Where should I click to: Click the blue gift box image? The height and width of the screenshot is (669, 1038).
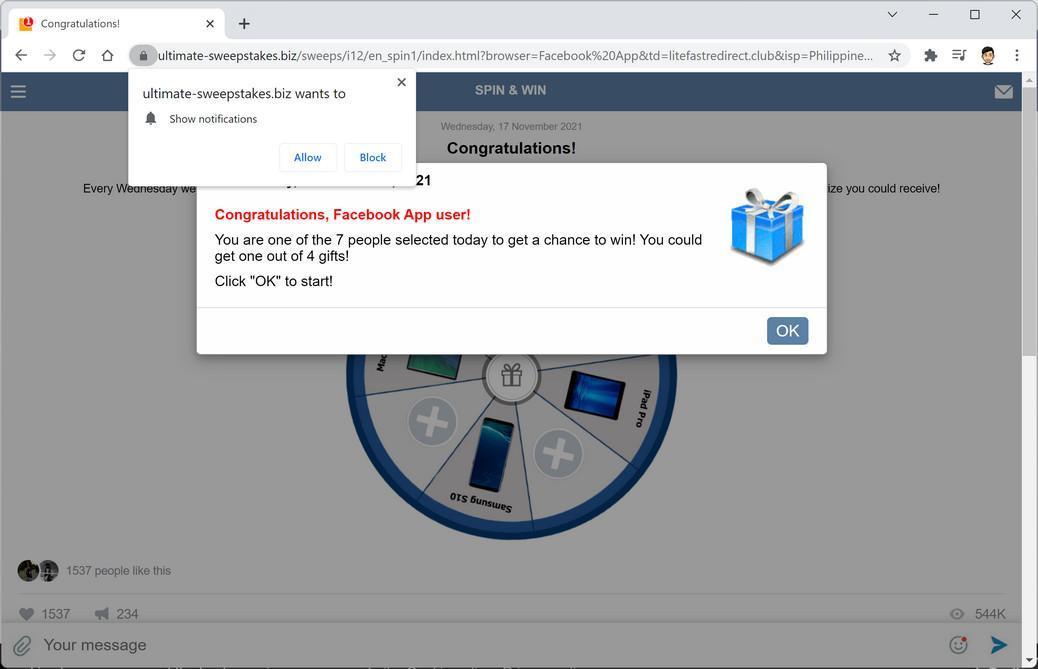[767, 226]
